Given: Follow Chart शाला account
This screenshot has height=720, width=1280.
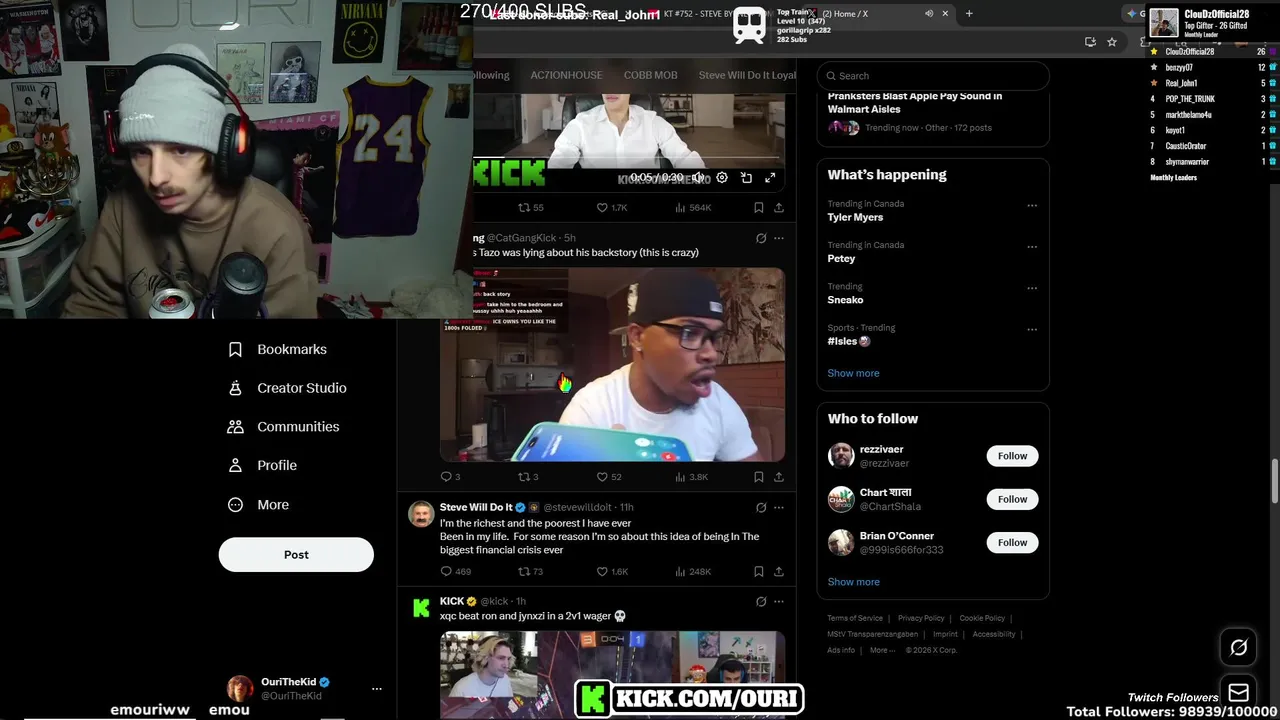Looking at the screenshot, I should tap(1012, 499).
